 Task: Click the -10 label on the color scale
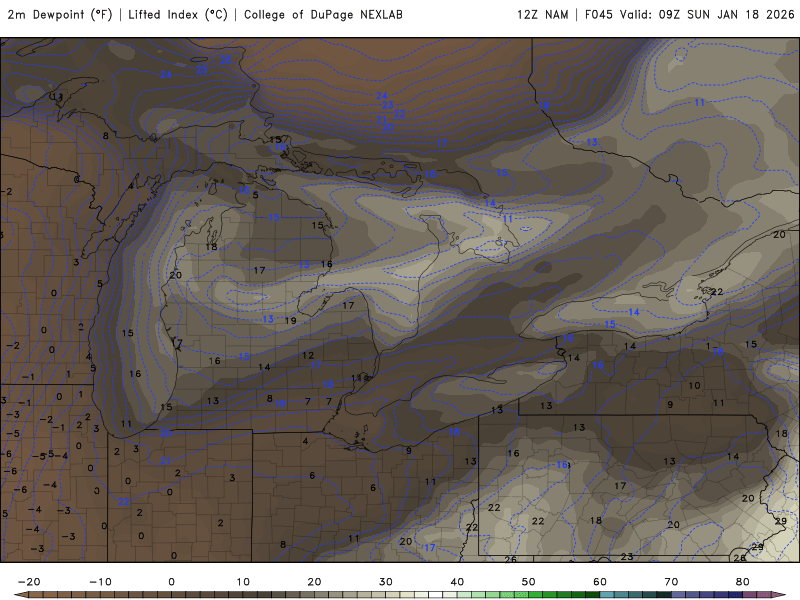(x=101, y=582)
